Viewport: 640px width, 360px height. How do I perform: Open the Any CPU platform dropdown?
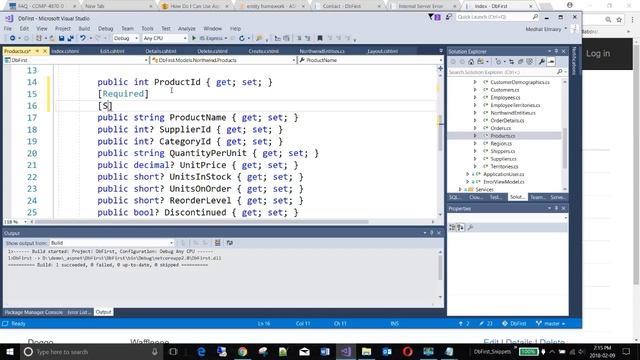coord(165,38)
